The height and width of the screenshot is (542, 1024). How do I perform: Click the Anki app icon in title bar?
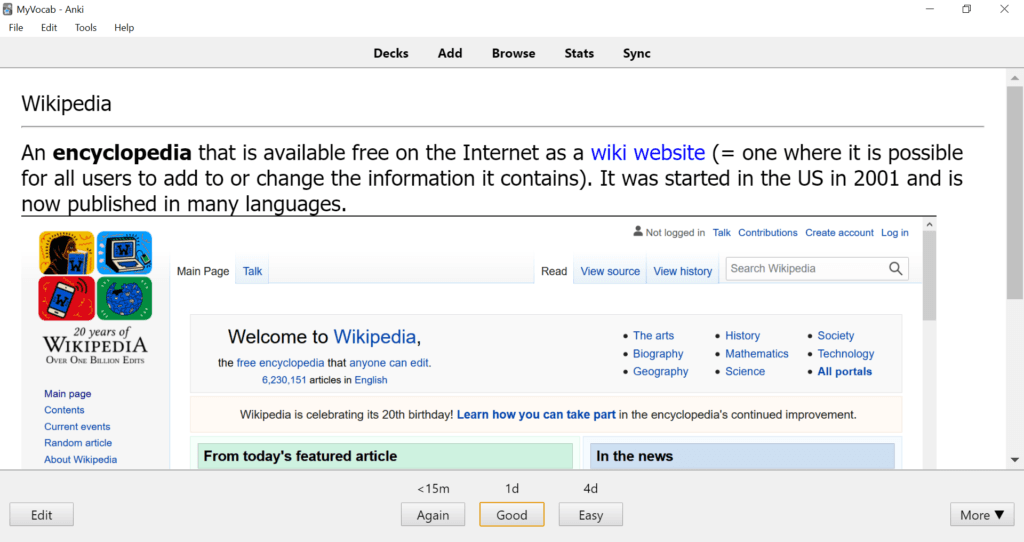[x=8, y=9]
